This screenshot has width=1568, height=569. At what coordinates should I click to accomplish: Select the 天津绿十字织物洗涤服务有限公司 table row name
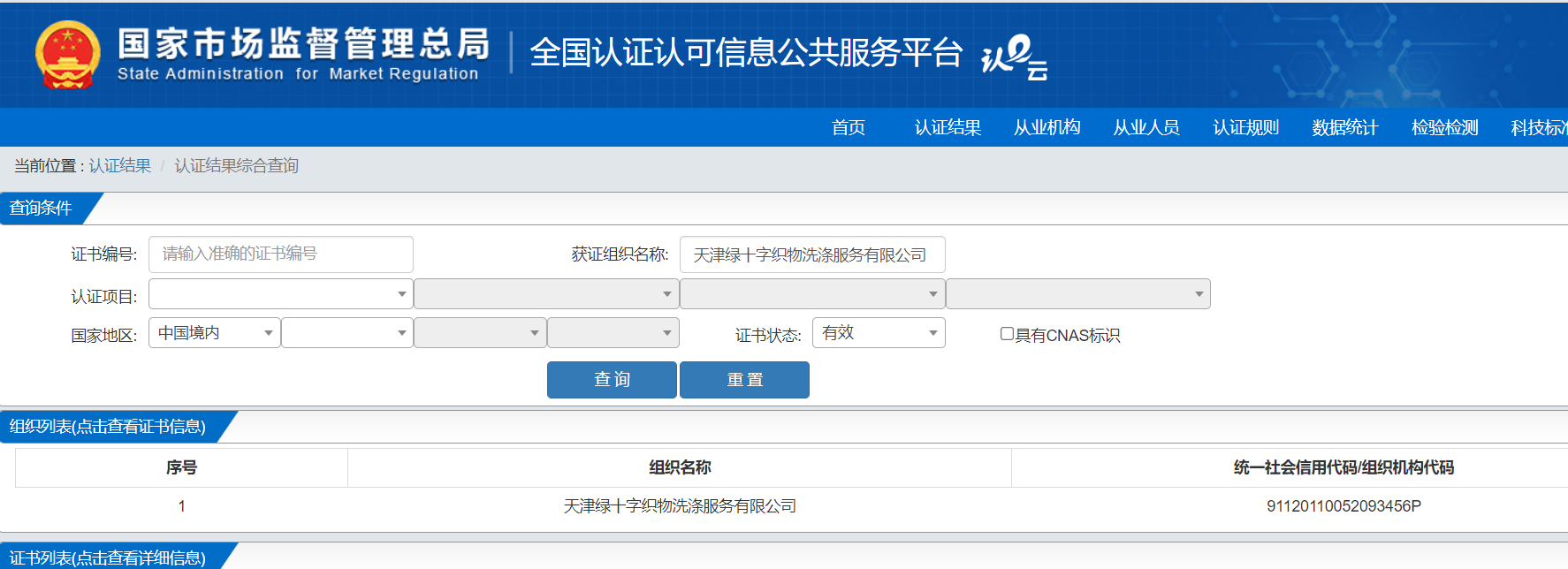coord(680,506)
